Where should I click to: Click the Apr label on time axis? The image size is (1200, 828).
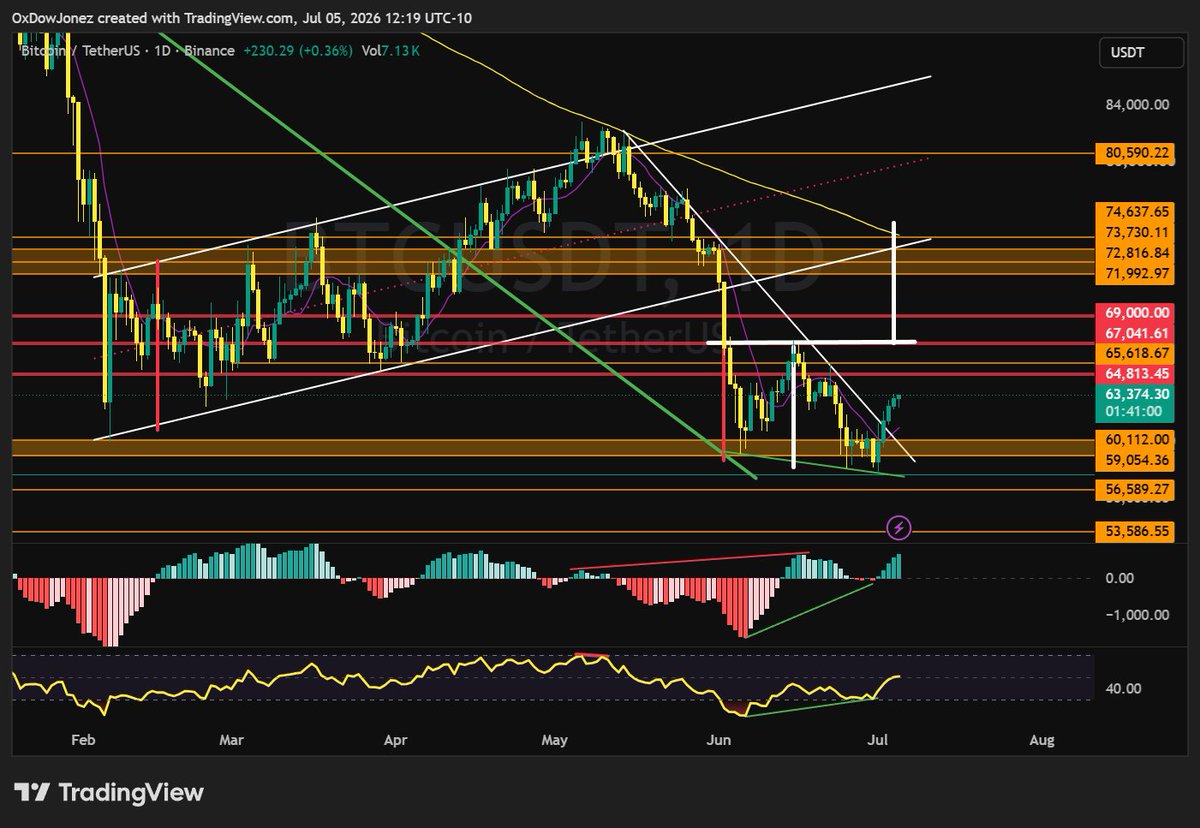coord(396,740)
